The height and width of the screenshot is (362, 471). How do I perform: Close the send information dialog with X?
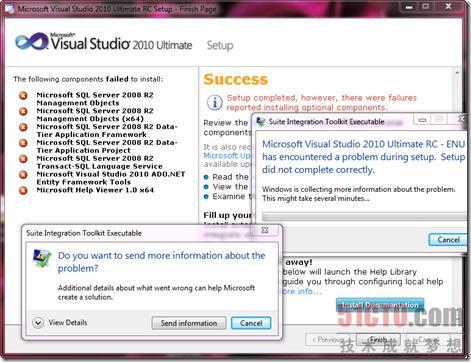coord(265,230)
